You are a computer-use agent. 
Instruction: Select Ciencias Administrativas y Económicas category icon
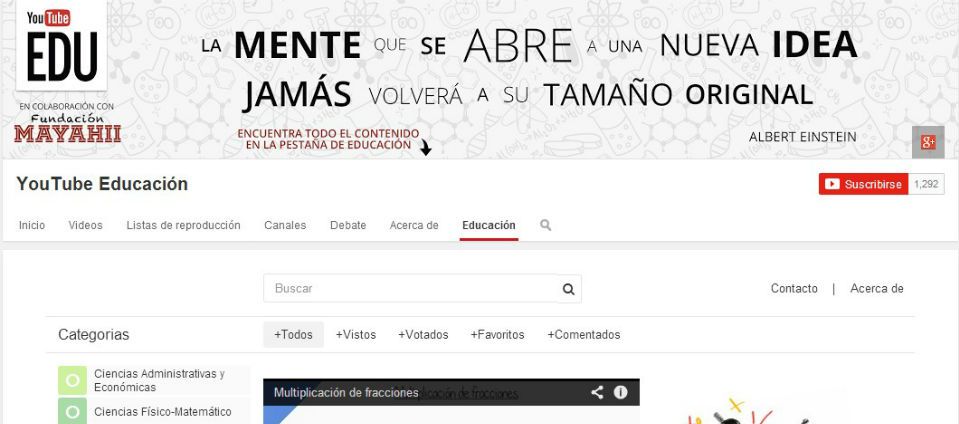(71, 380)
